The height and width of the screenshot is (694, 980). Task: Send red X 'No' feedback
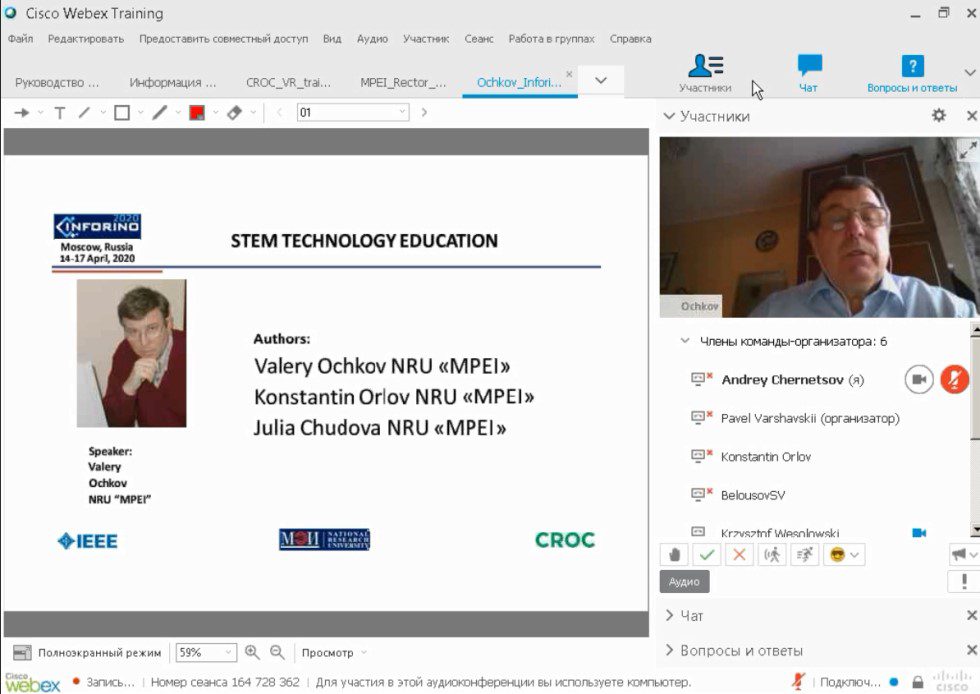point(739,554)
